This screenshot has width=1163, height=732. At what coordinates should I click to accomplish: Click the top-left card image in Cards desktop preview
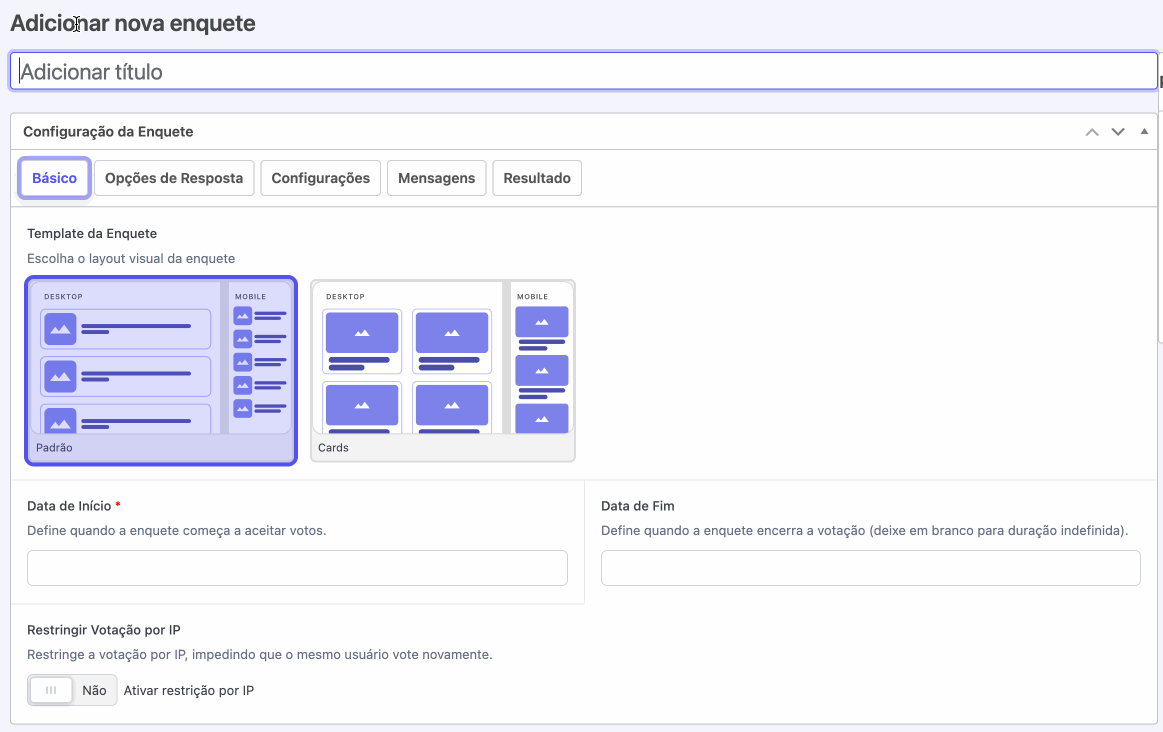coord(361,332)
